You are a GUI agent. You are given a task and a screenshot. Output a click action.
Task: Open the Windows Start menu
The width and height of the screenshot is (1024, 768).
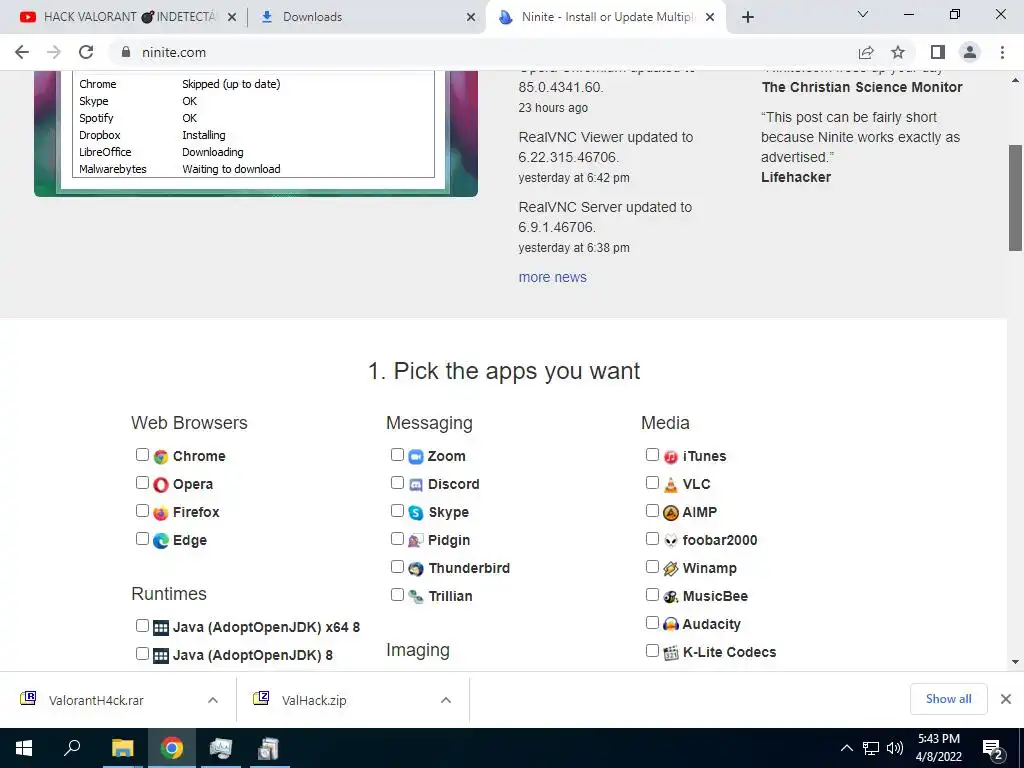pyautogui.click(x=24, y=748)
